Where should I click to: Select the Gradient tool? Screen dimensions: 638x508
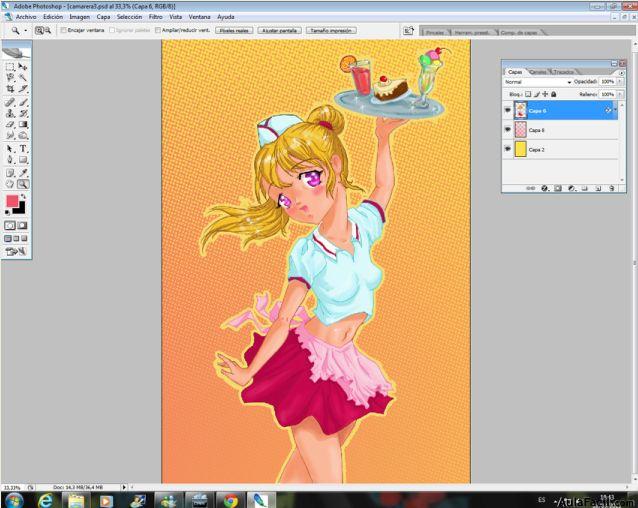pos(23,124)
